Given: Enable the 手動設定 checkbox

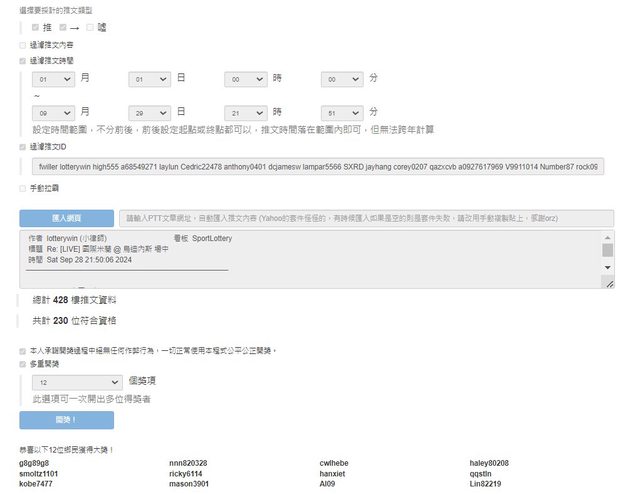Looking at the screenshot, I should 23,187.
